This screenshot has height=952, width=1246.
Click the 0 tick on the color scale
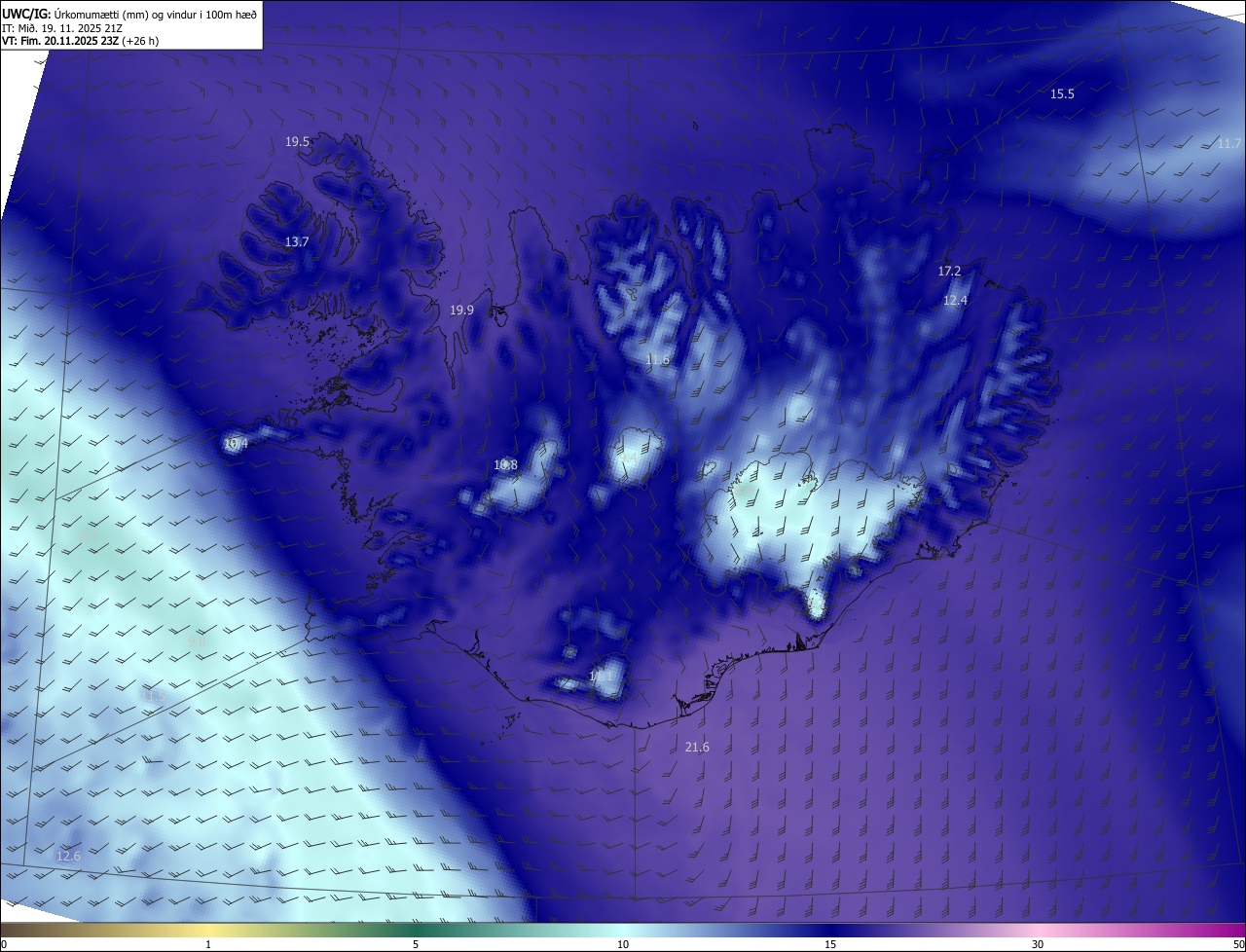pyautogui.click(x=4, y=945)
